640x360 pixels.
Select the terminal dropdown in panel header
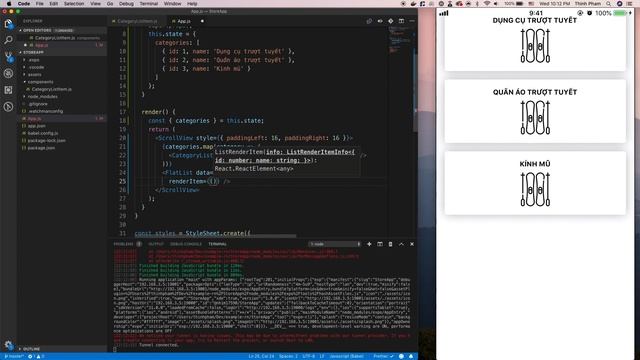pos(335,244)
